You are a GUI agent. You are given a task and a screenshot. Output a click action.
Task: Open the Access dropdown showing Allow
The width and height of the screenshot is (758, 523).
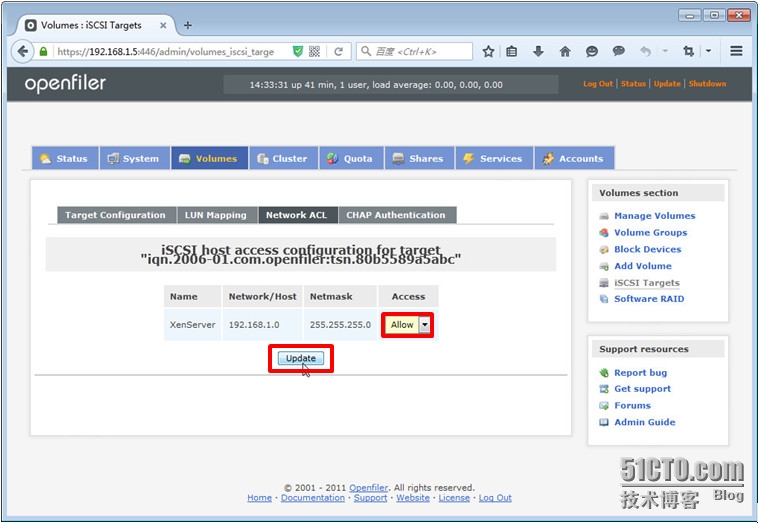(407, 325)
